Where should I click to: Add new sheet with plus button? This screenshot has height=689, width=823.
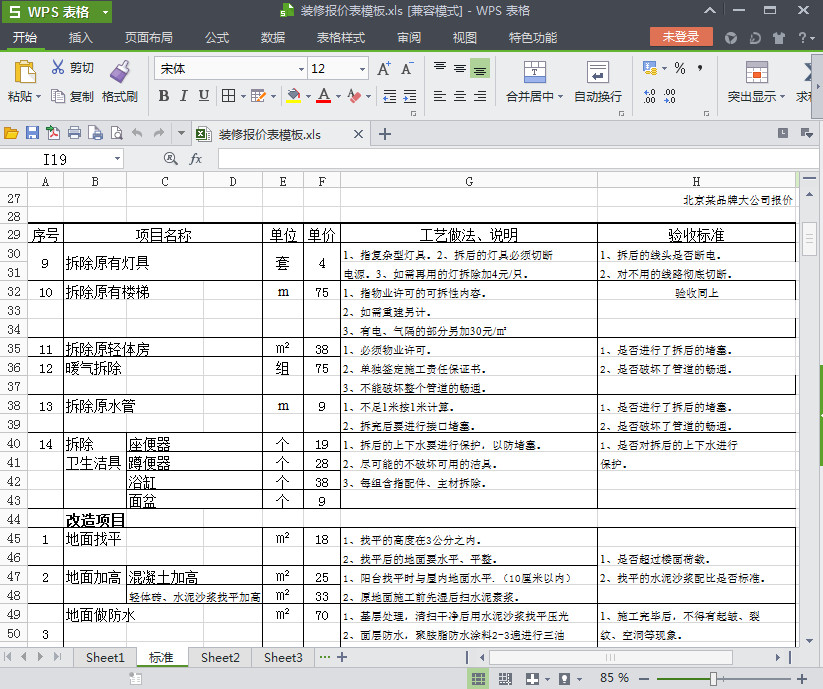coord(342,656)
